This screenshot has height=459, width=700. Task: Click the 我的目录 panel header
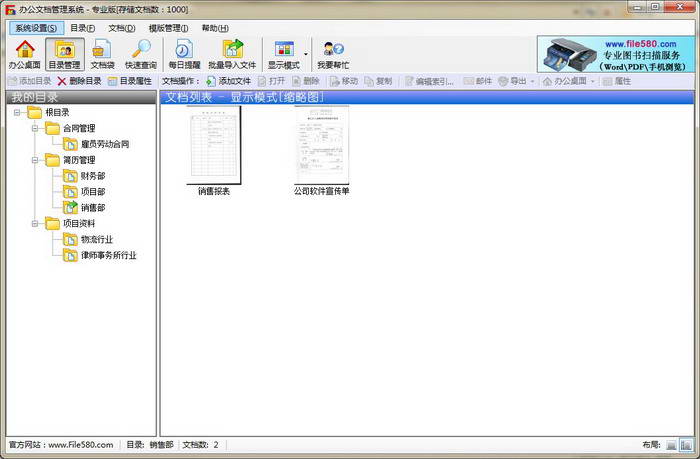(81, 97)
